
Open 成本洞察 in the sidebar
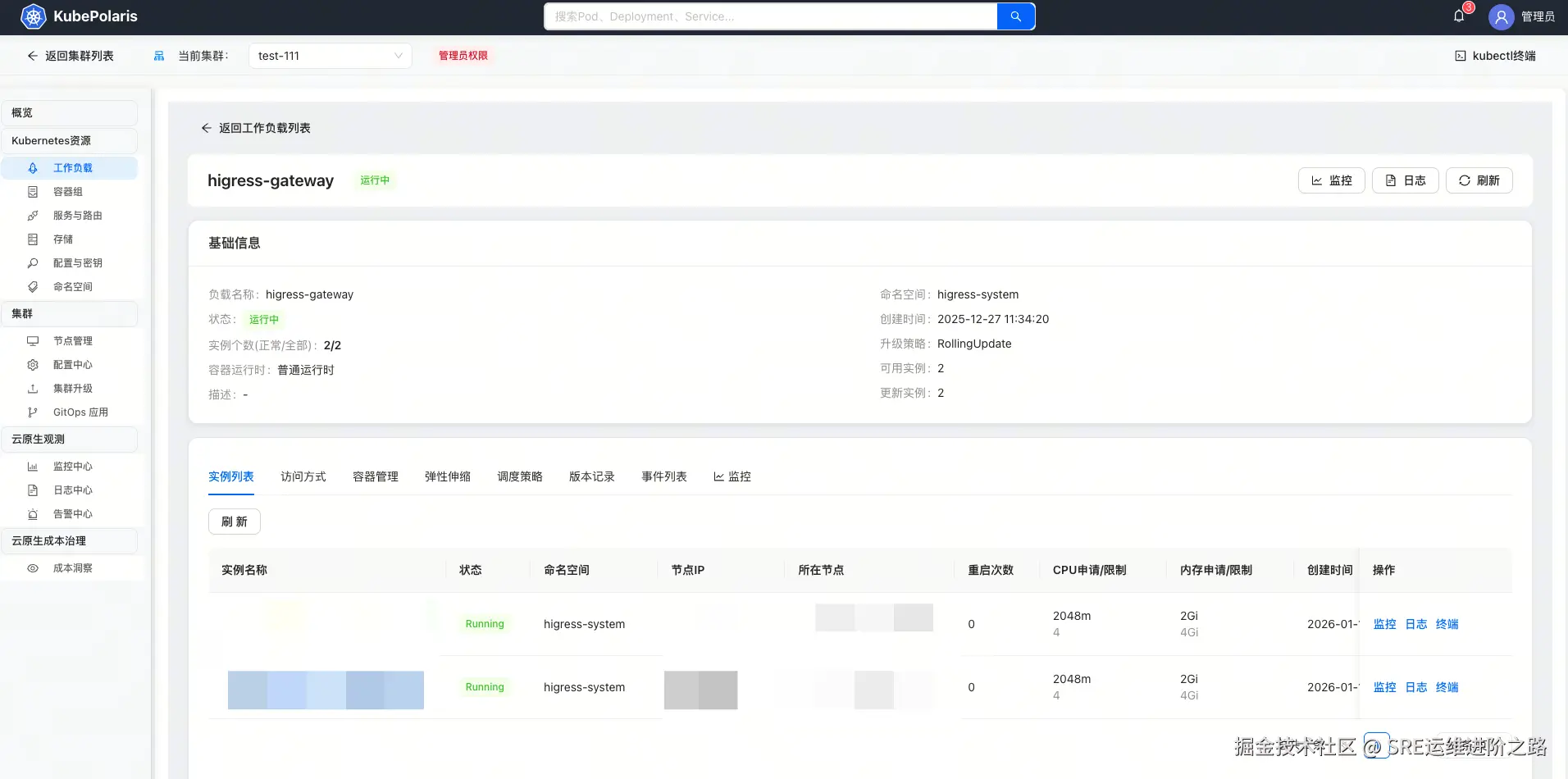click(x=70, y=568)
